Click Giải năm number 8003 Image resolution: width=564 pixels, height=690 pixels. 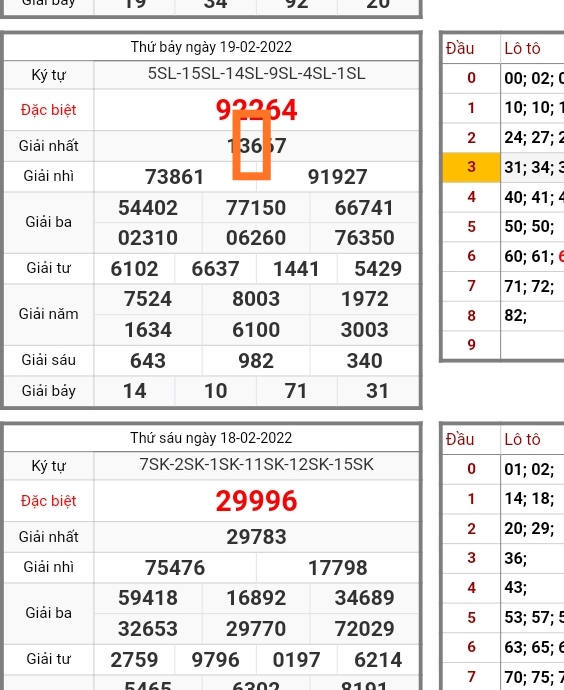(x=256, y=299)
